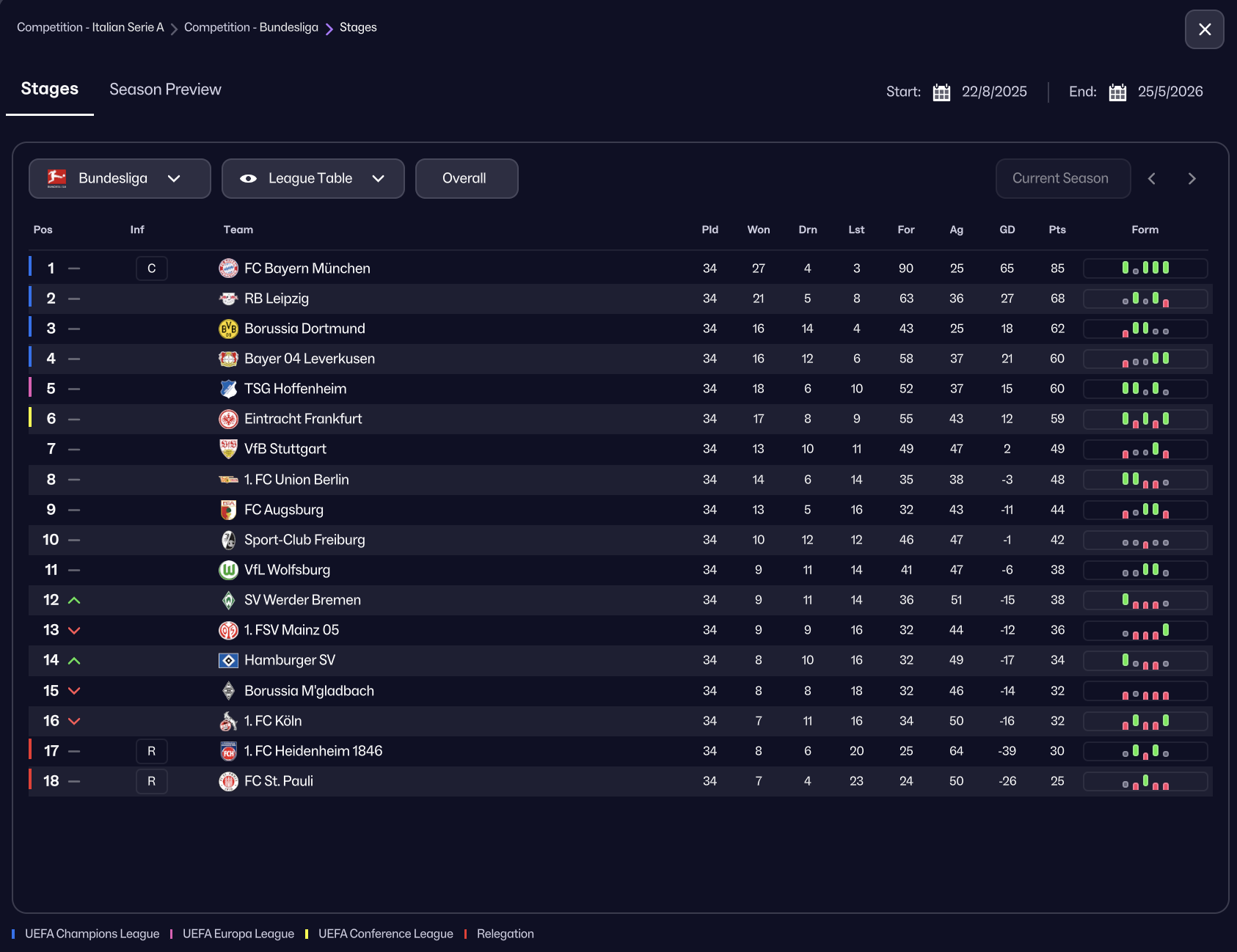1237x952 pixels.
Task: Click the Hamburger SV club crest
Action: [228, 660]
